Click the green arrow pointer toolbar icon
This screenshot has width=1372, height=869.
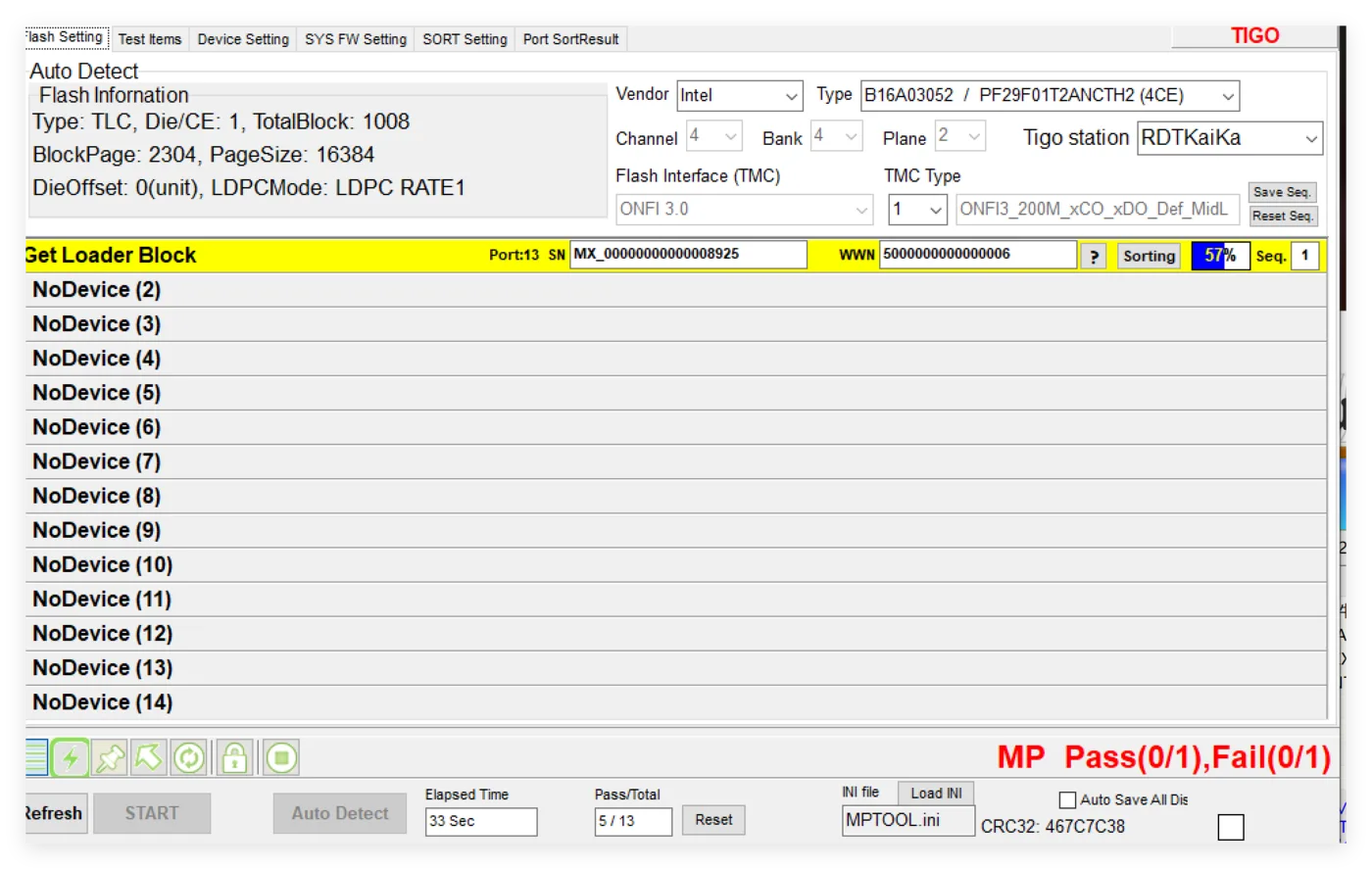point(149,757)
